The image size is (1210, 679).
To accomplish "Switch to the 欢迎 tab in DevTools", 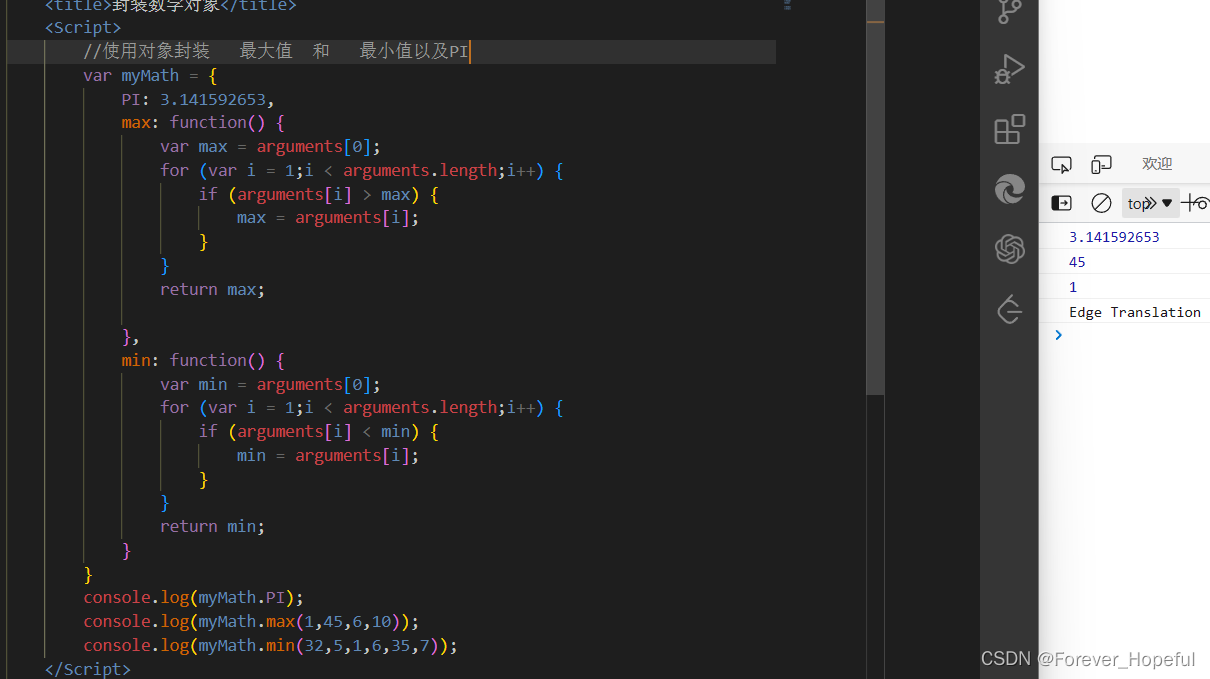I will click(1156, 163).
